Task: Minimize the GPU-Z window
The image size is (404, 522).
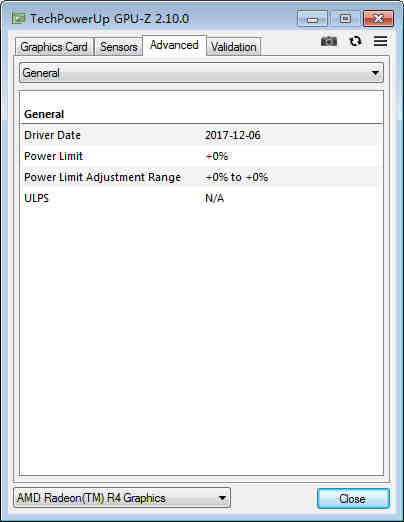Action: [312, 19]
